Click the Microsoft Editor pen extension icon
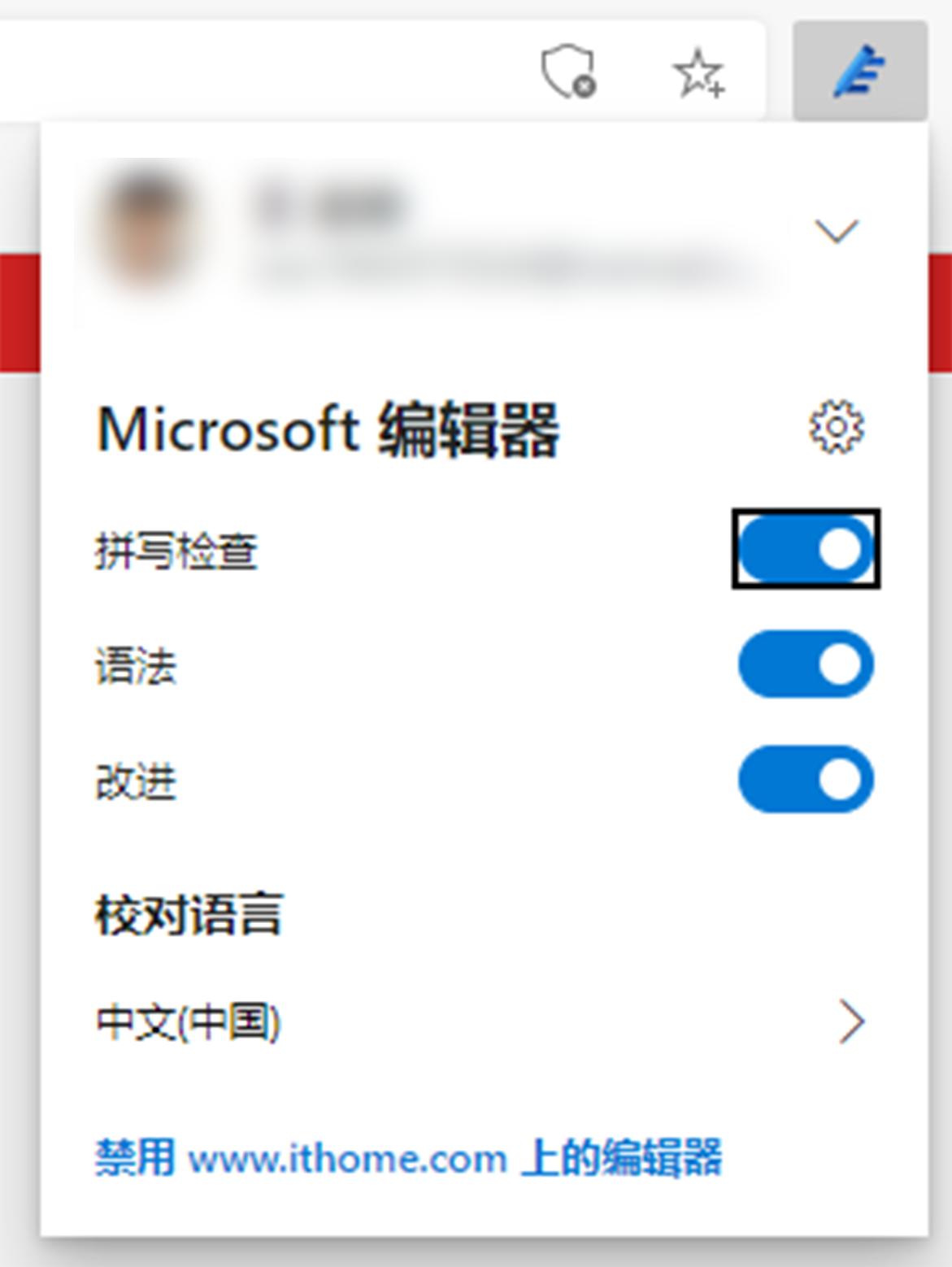This screenshot has height=1267, width=952. tap(860, 72)
